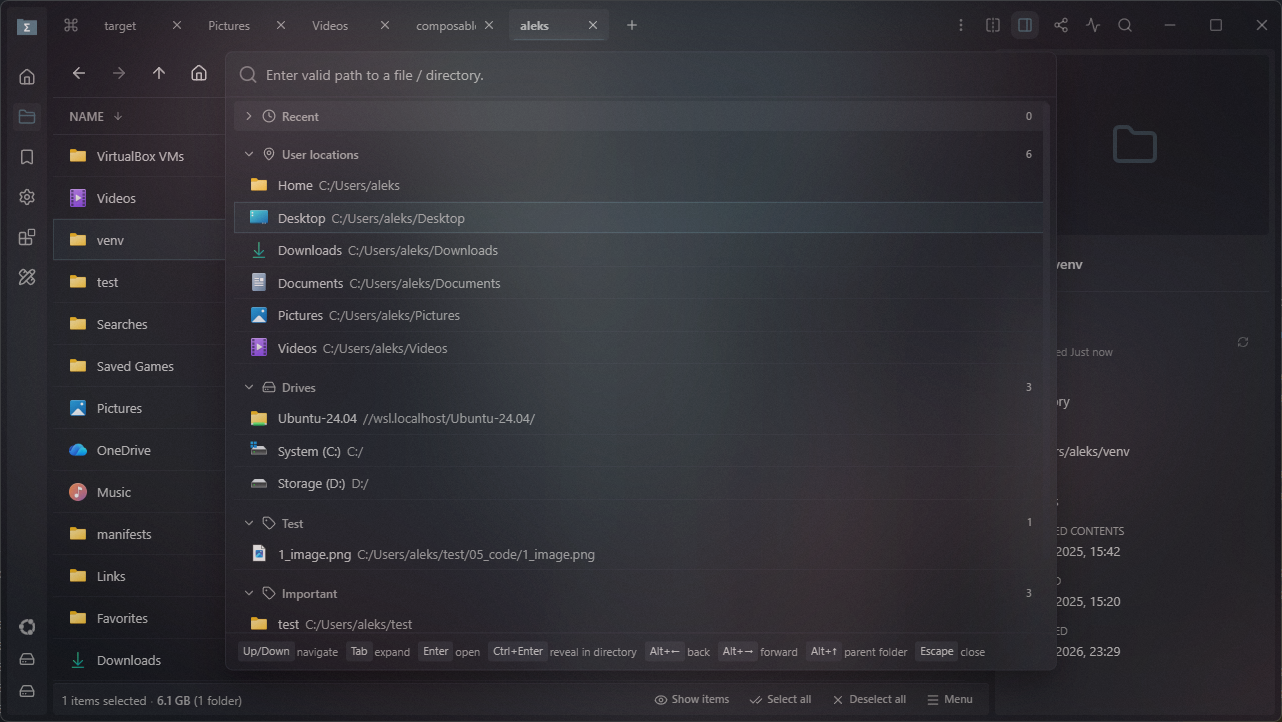Open Pictures C:/Users/aleks/Pictures entry

[638, 315]
